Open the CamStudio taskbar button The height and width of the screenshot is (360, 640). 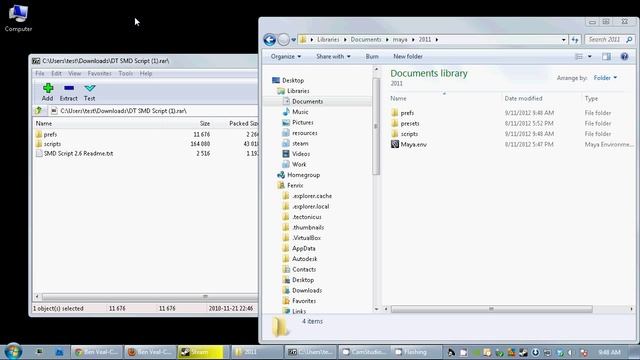tap(365, 352)
